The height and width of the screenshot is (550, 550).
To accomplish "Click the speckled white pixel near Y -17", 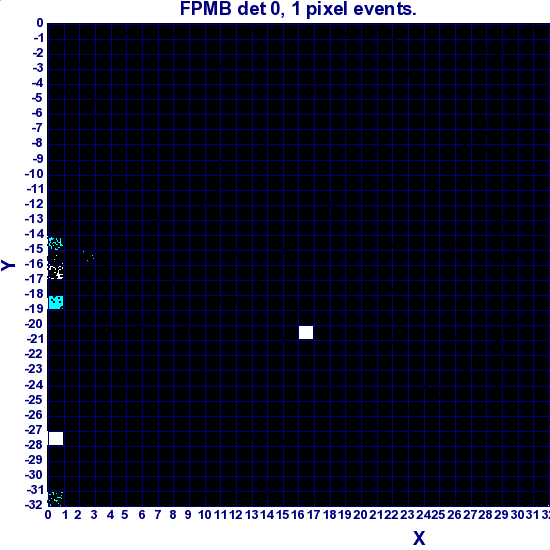I will 55,272.
